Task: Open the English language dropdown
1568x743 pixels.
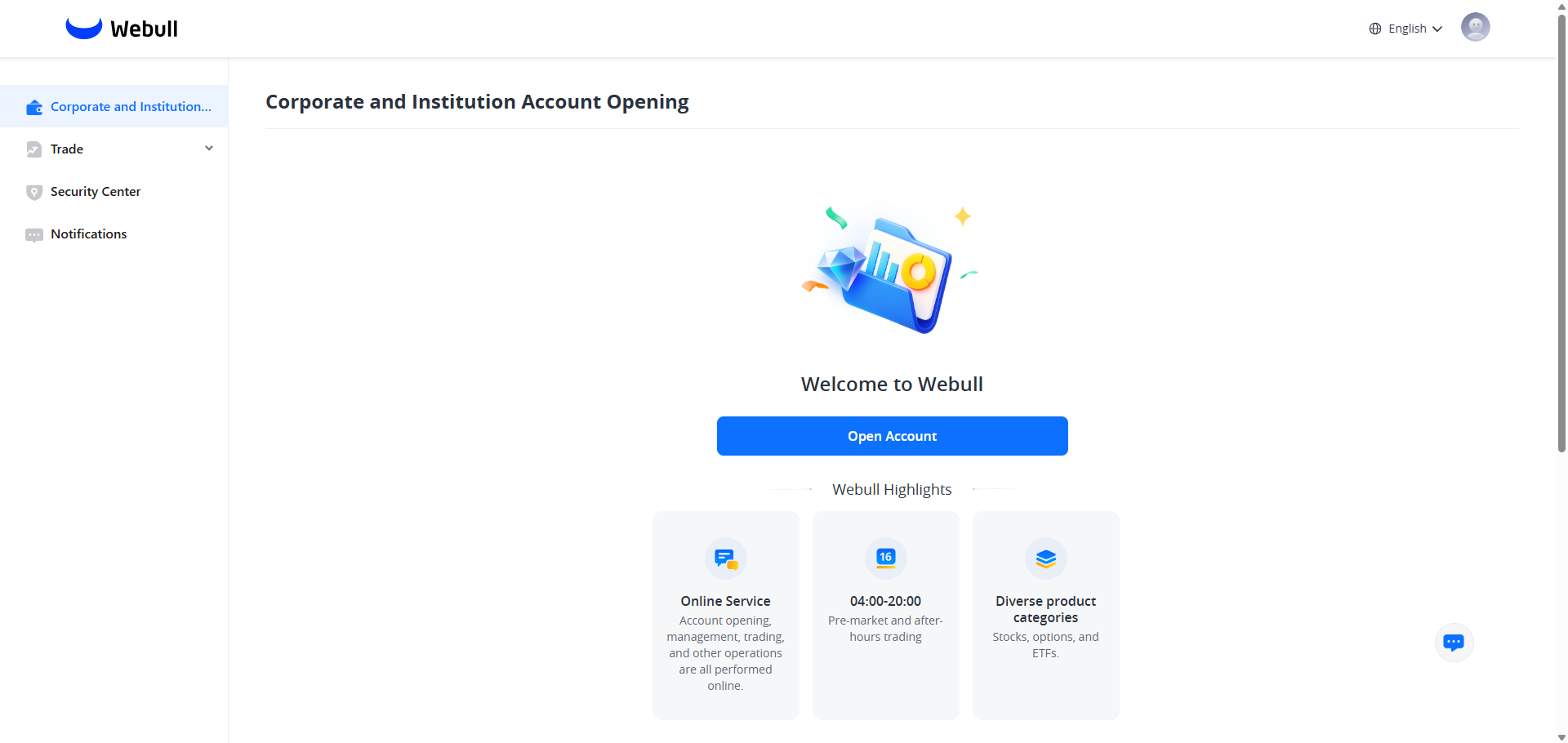Action: 1407,29
